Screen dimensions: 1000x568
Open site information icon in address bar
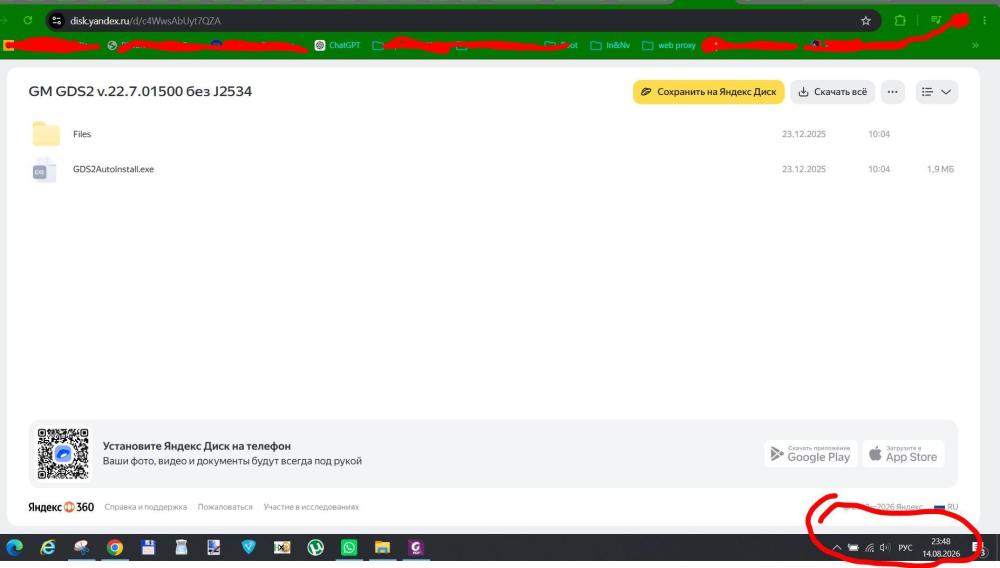[56, 20]
